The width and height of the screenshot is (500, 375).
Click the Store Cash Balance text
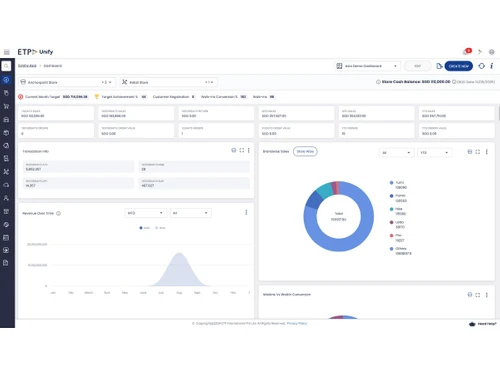tap(416, 82)
